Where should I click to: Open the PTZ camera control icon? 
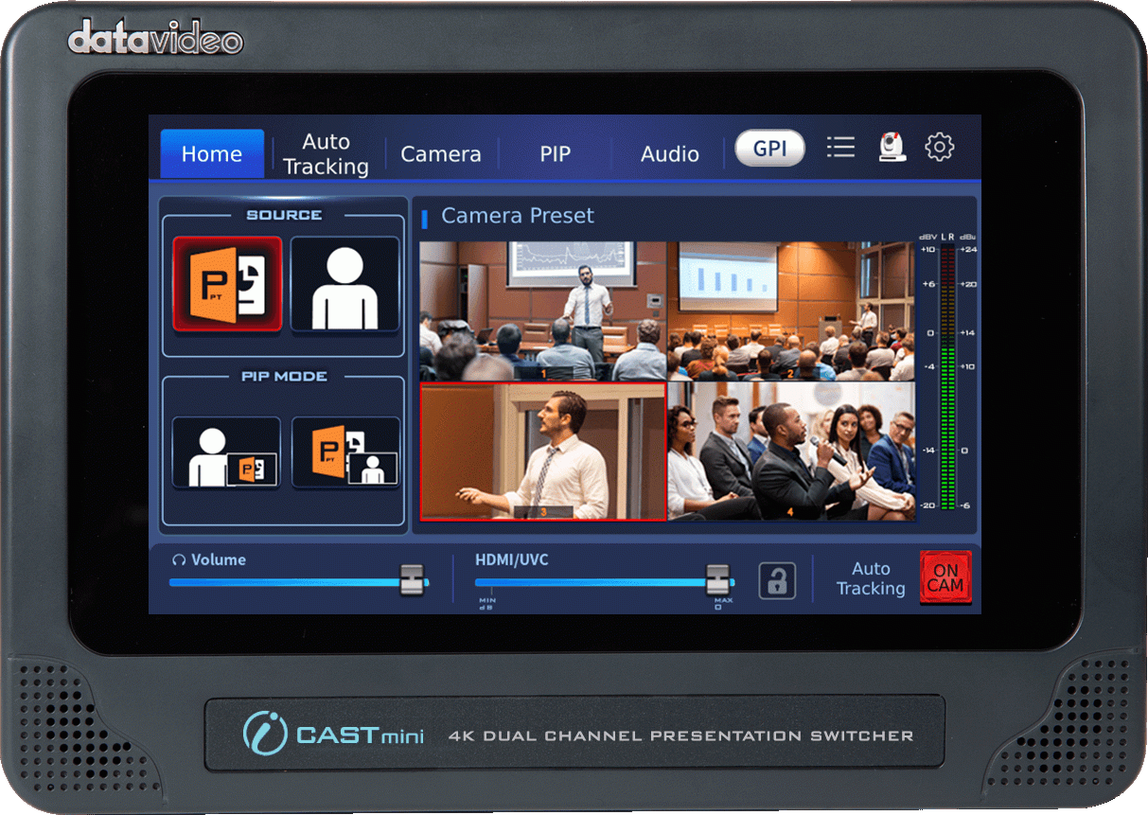[891, 148]
